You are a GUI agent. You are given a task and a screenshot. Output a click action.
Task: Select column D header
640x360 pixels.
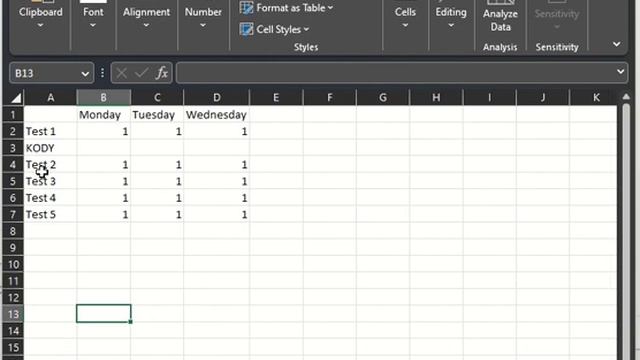coord(217,98)
